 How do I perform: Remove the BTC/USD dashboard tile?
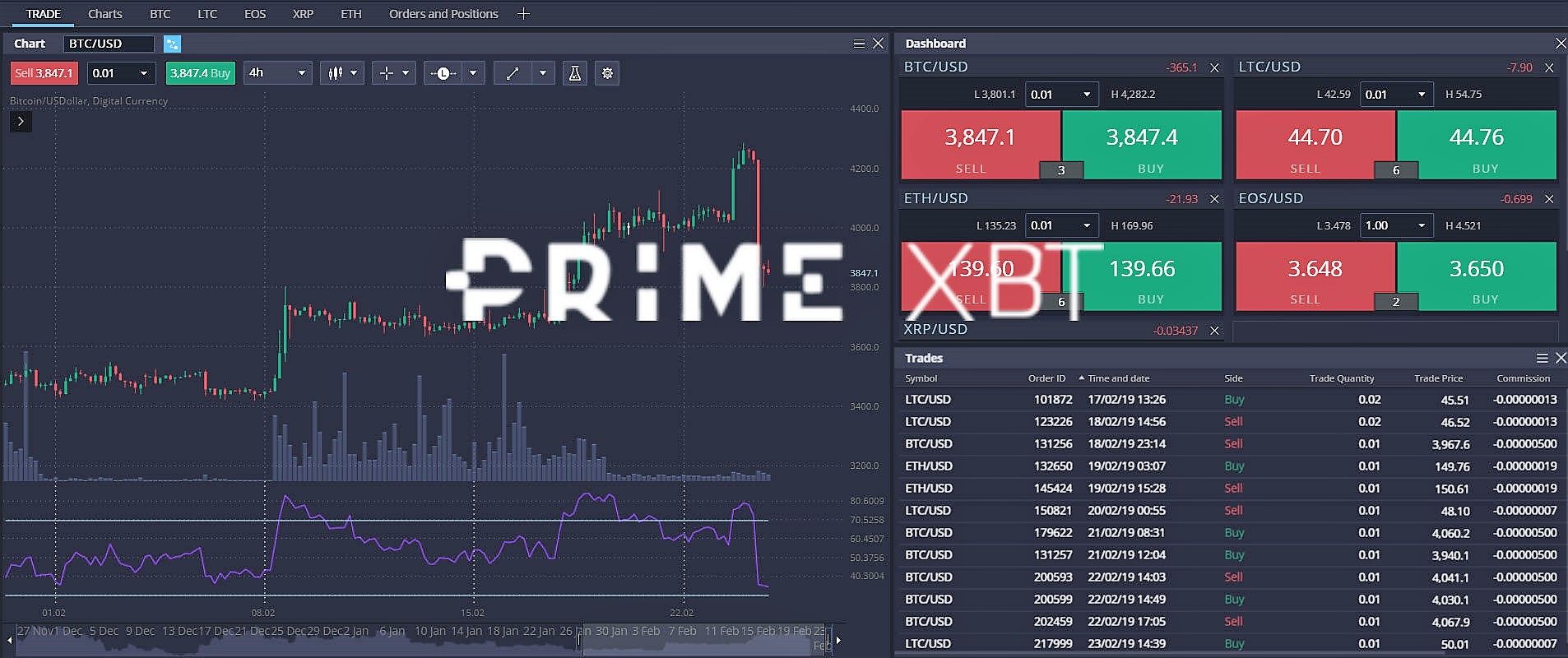pyautogui.click(x=1214, y=67)
